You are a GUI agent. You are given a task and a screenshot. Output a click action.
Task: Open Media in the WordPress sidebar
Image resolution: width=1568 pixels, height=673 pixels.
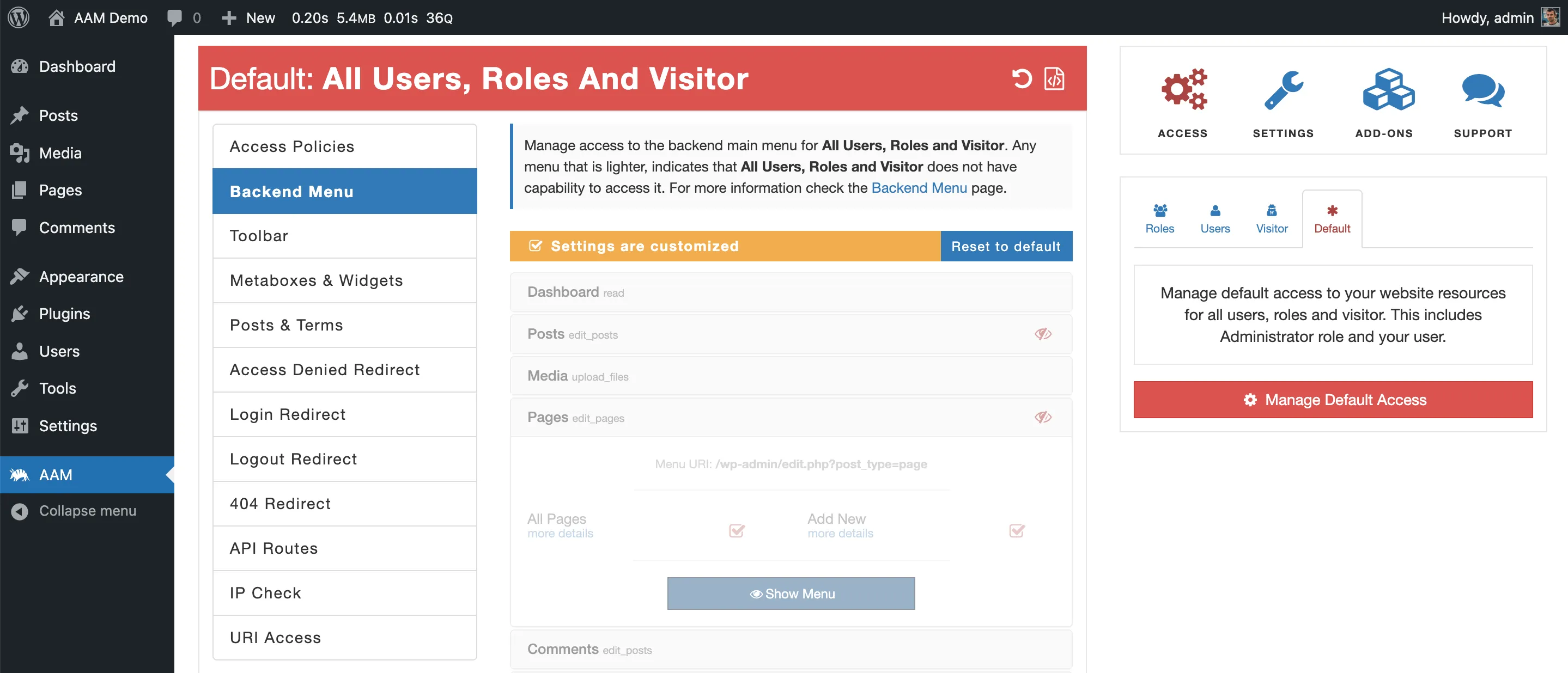click(x=87, y=153)
